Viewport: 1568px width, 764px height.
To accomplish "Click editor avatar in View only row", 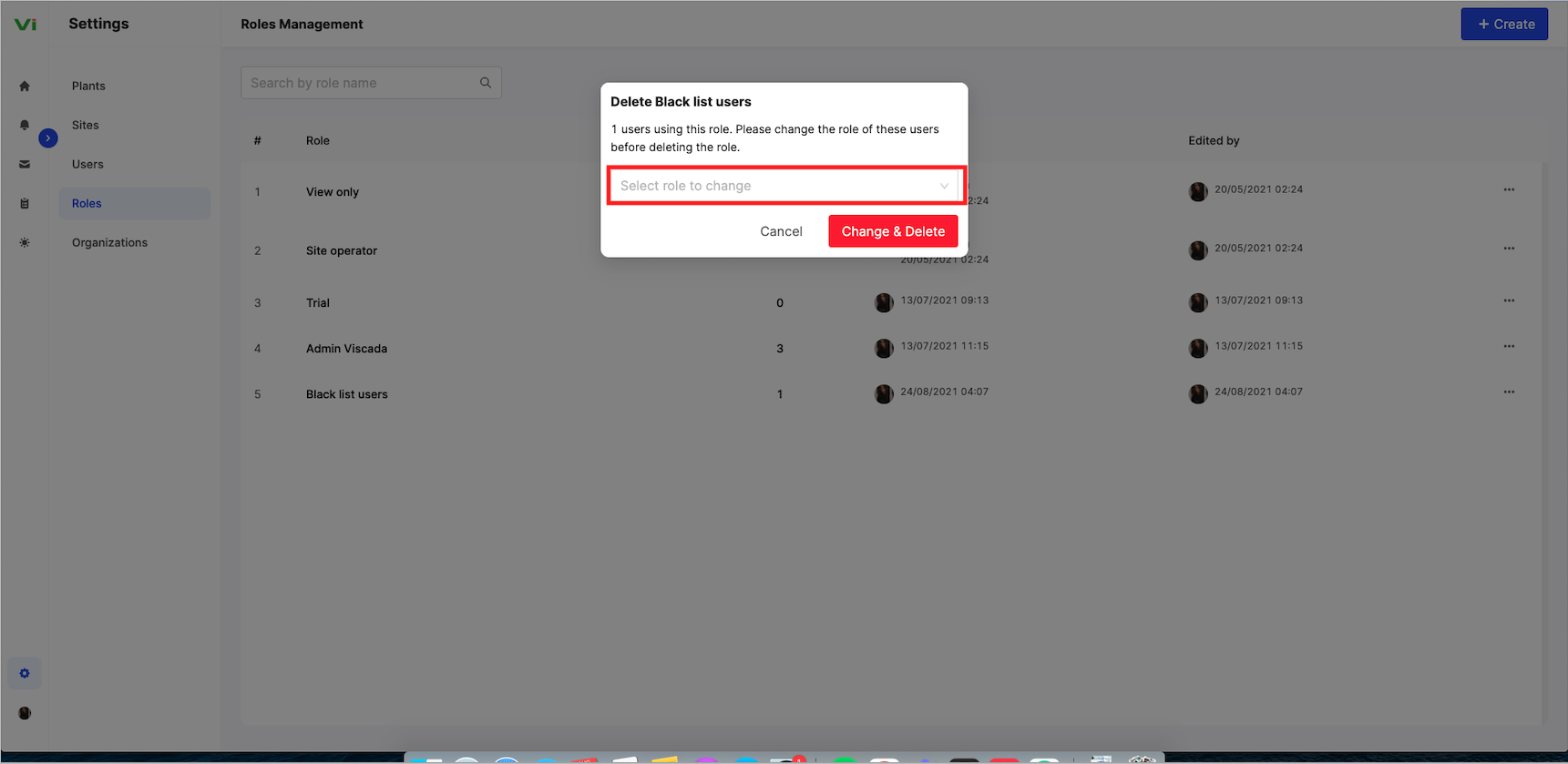I will pyautogui.click(x=1198, y=191).
